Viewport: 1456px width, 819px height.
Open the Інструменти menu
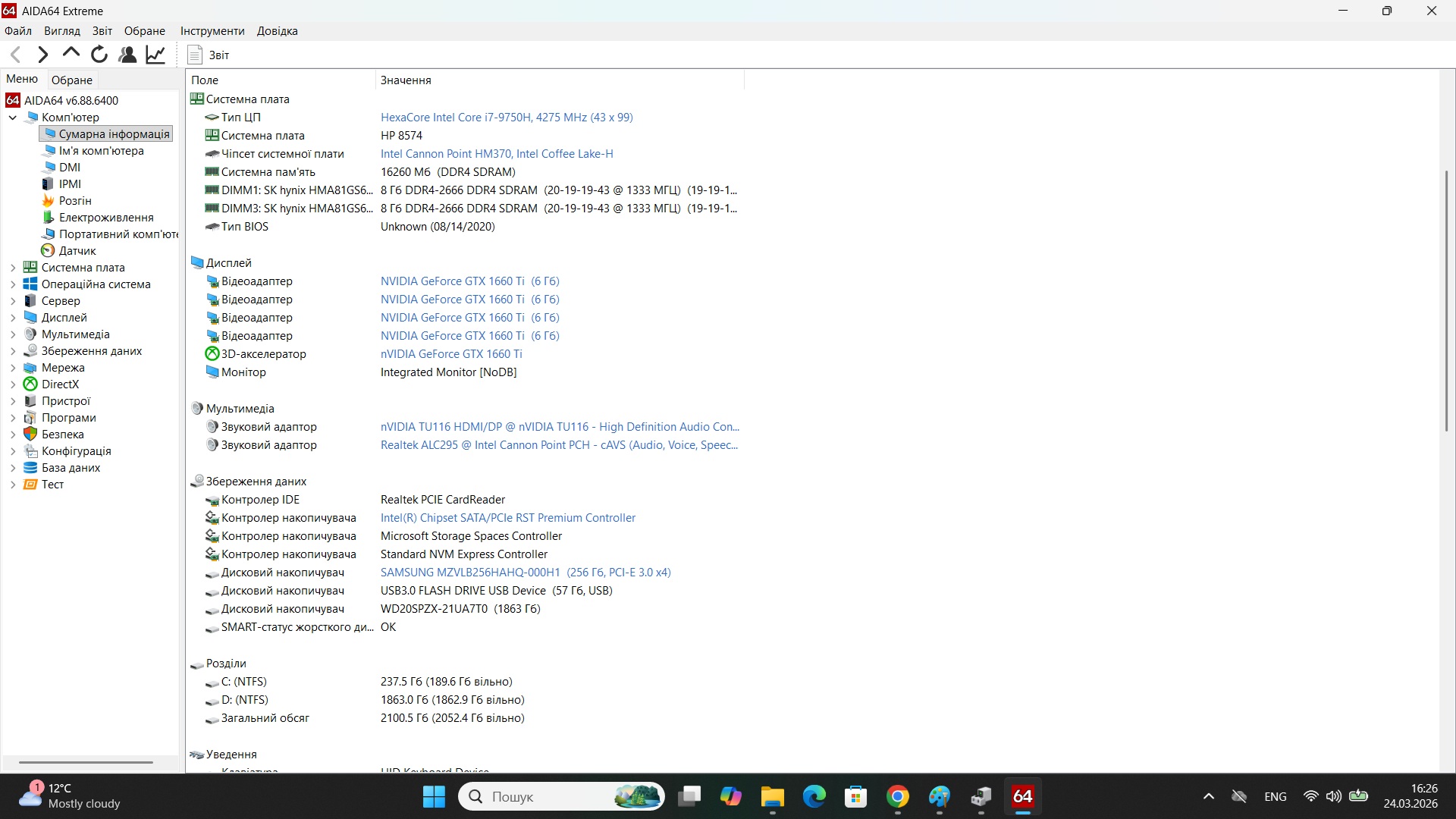click(212, 30)
